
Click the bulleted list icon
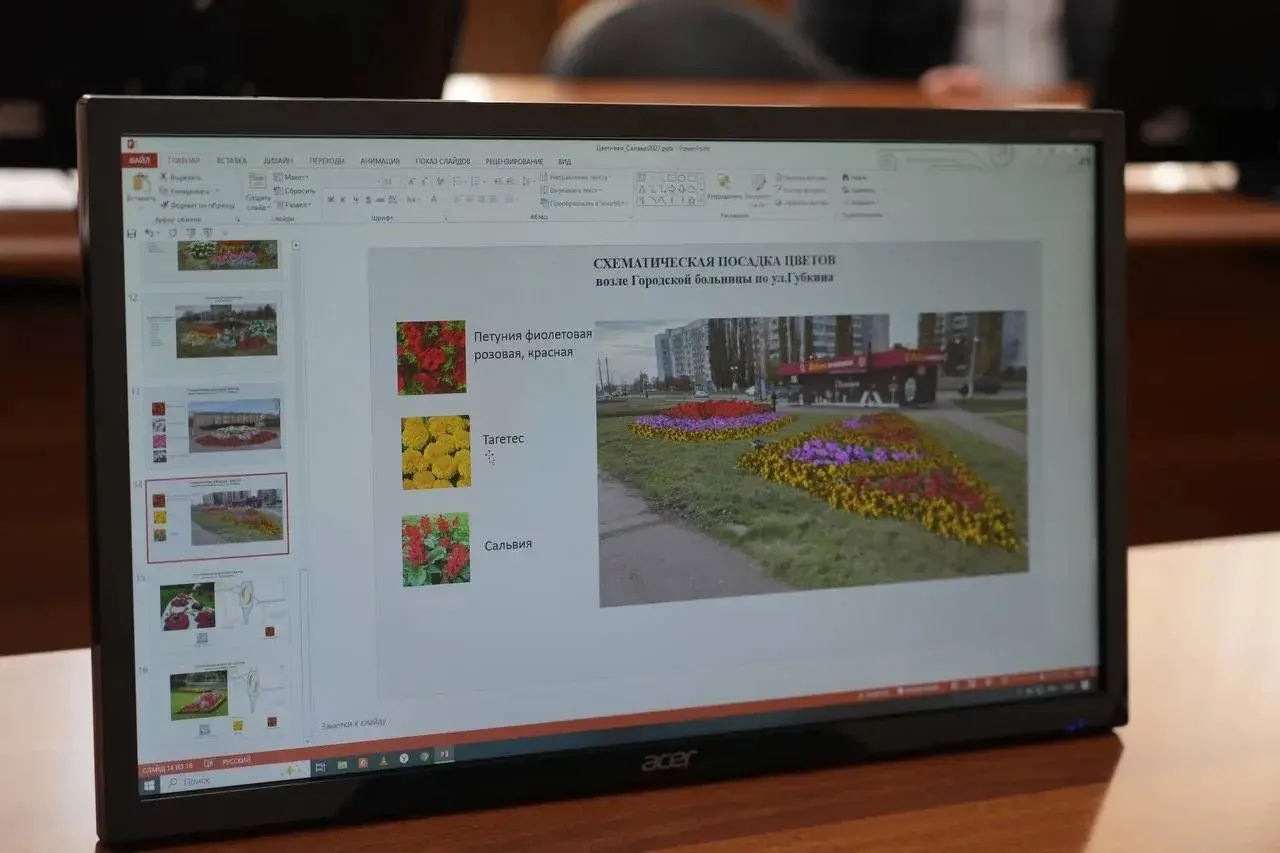coord(458,182)
